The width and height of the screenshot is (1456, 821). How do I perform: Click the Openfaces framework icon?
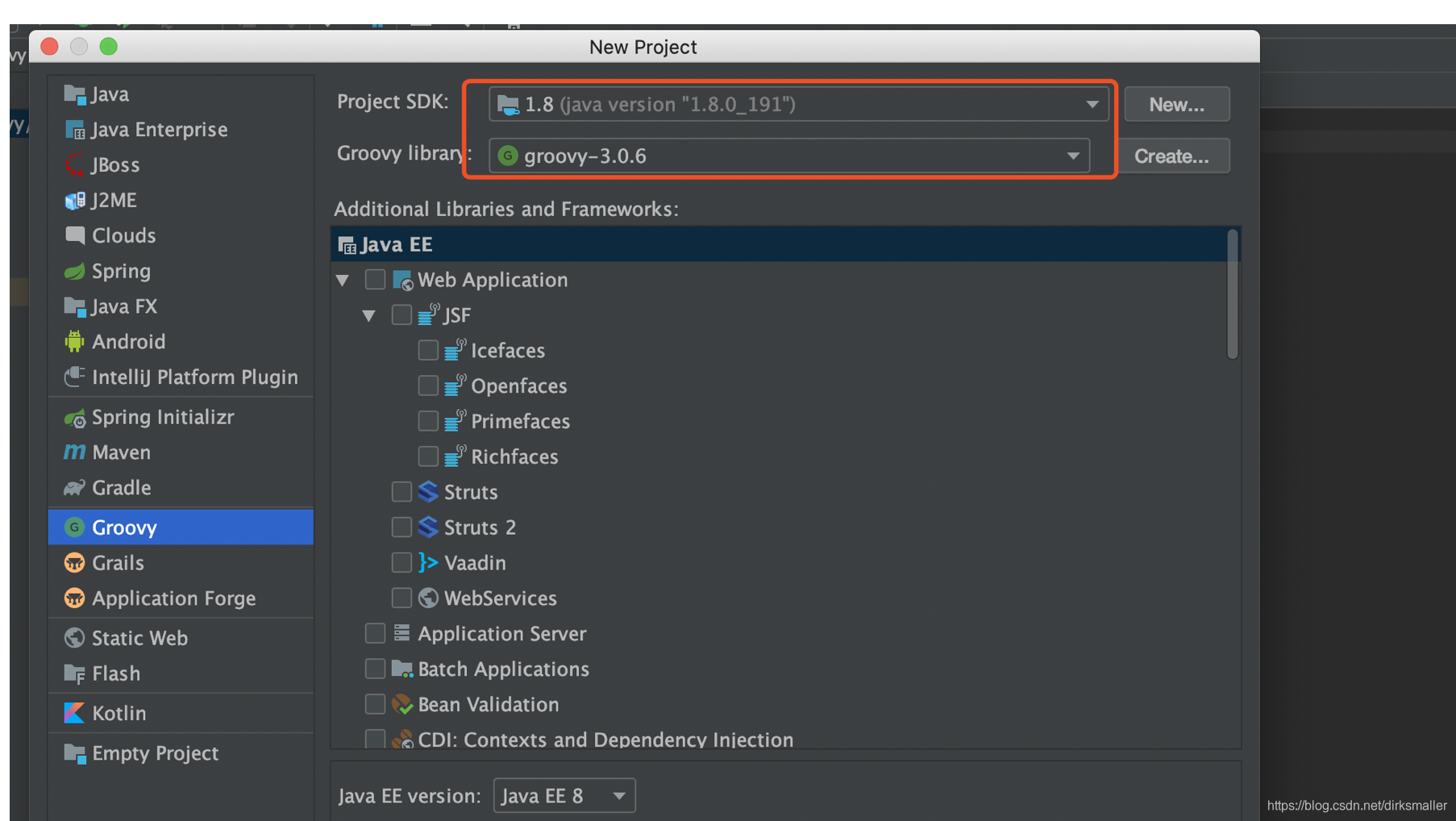(x=455, y=385)
